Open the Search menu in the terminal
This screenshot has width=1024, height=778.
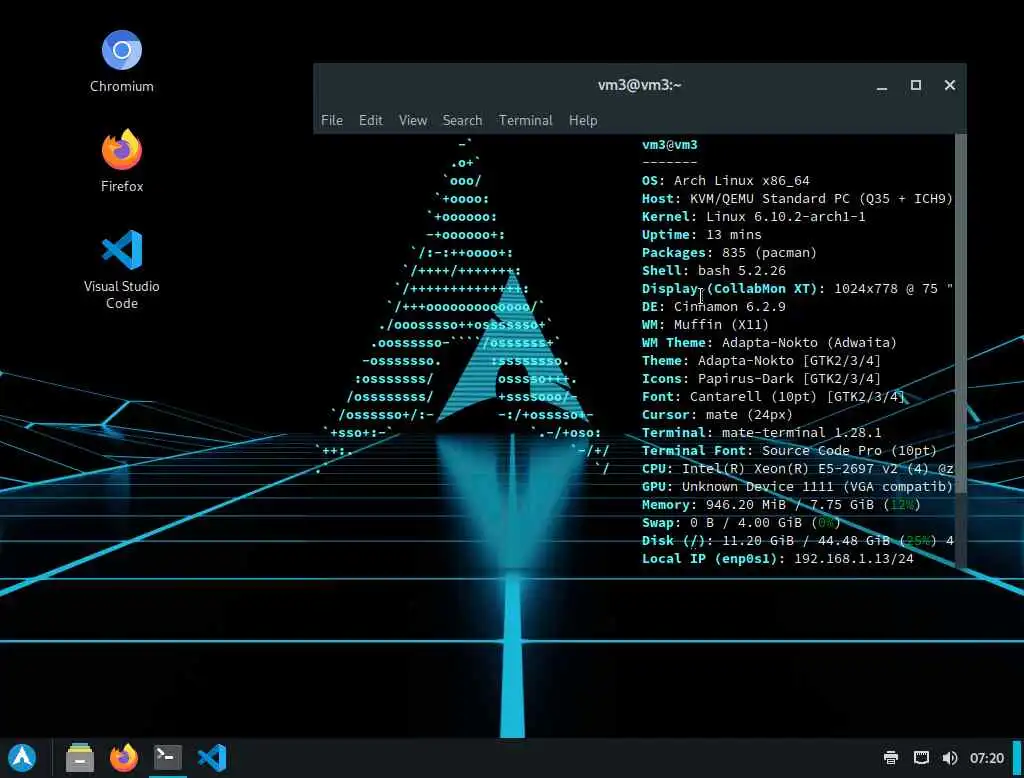pyautogui.click(x=462, y=120)
